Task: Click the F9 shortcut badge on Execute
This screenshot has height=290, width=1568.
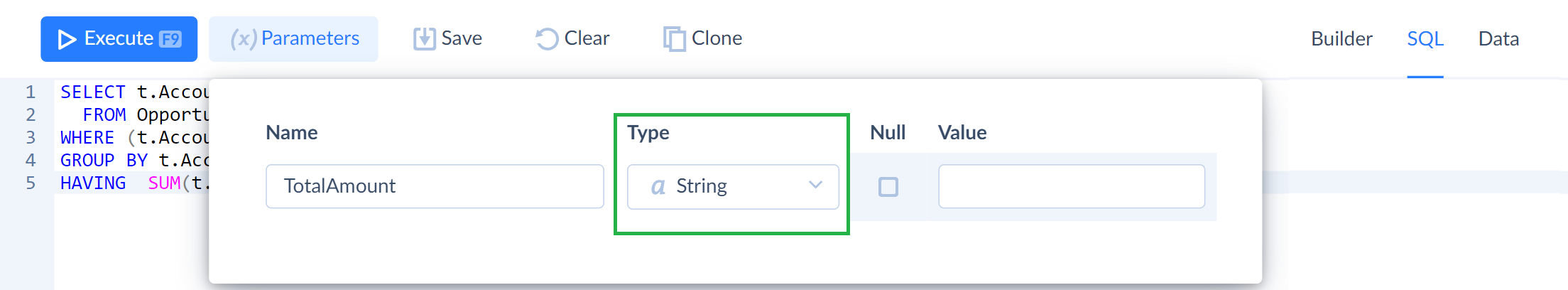Action: click(170, 39)
